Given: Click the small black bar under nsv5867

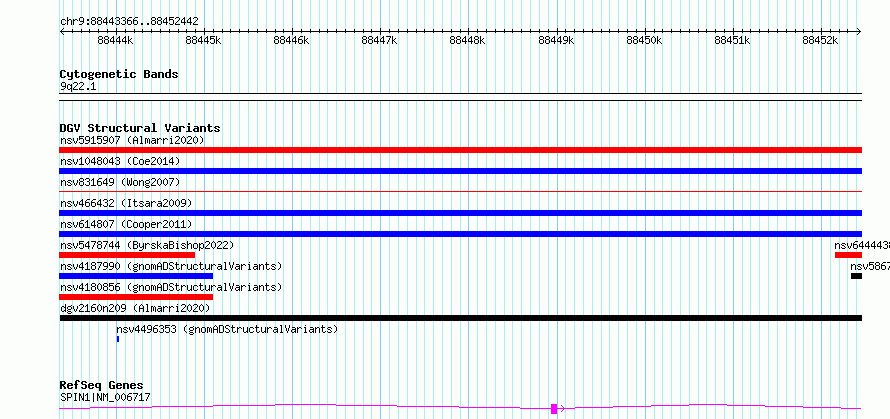Looking at the screenshot, I should (x=856, y=276).
